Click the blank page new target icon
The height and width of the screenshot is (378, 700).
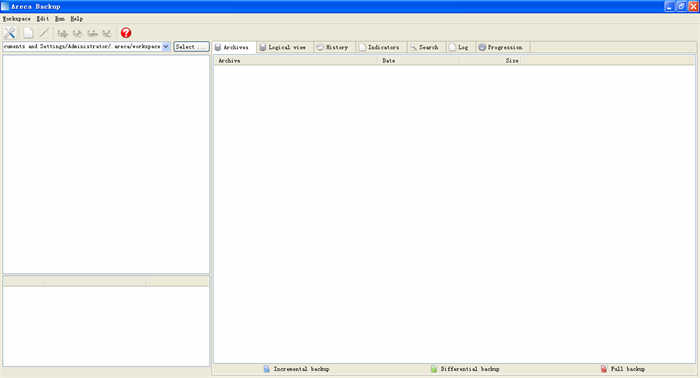28,33
